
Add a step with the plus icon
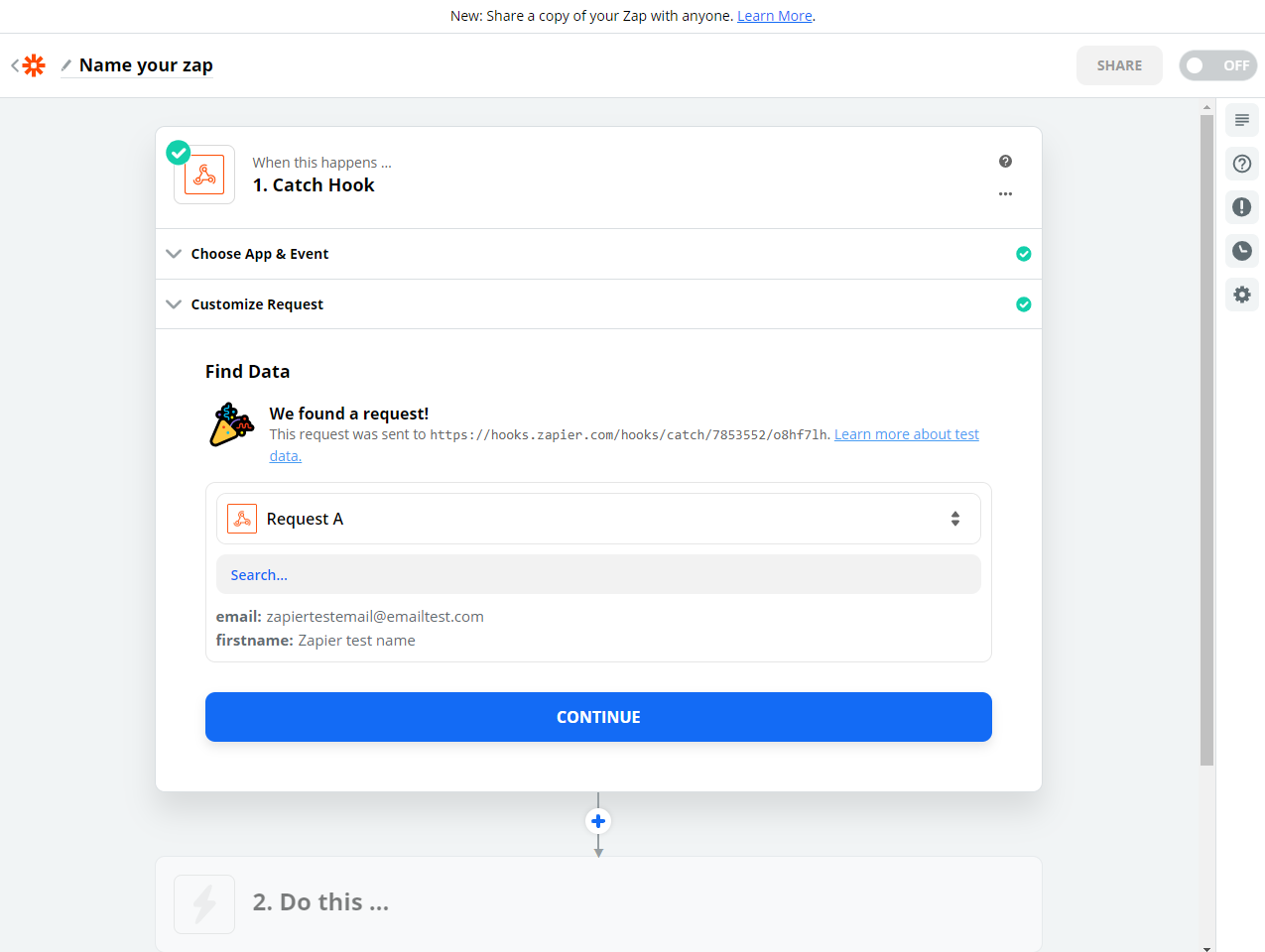(x=598, y=821)
